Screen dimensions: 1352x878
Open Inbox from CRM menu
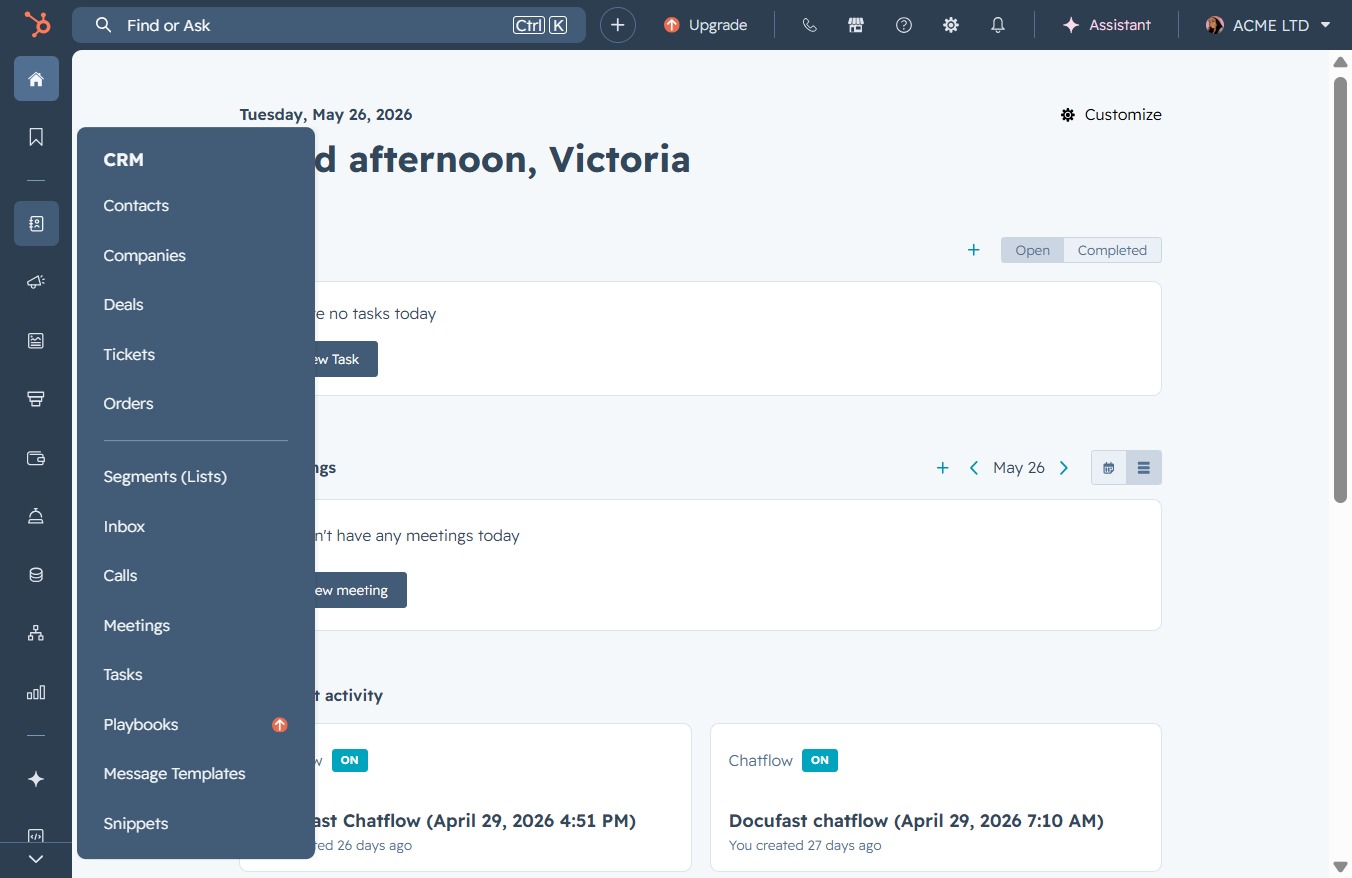coord(124,527)
